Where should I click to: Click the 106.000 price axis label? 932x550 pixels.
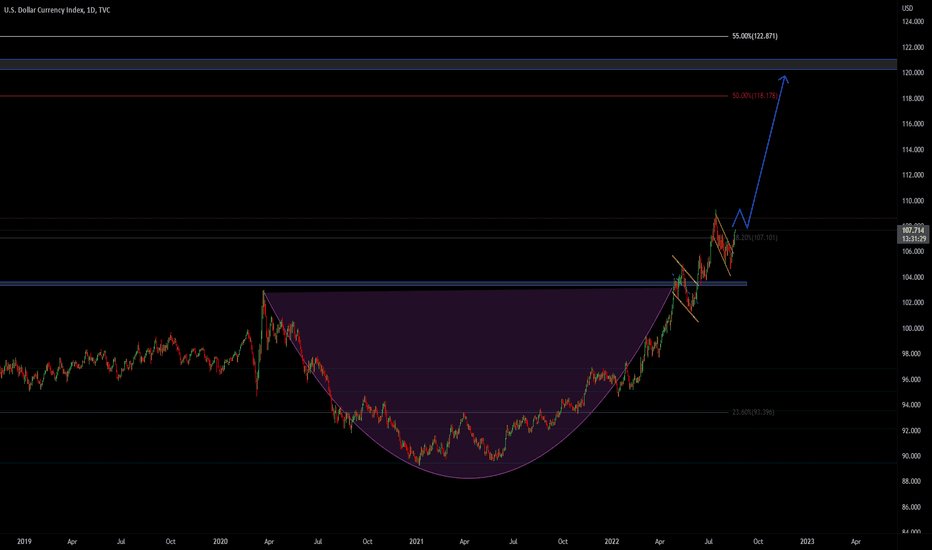[913, 252]
